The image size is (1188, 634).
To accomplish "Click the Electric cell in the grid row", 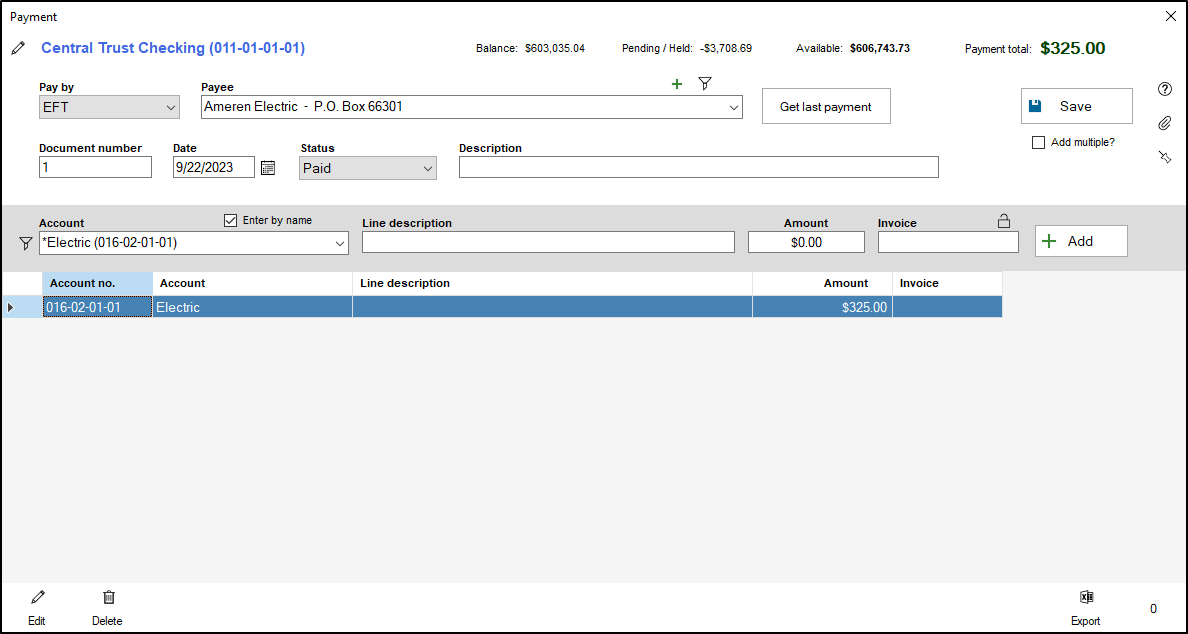I will click(252, 307).
